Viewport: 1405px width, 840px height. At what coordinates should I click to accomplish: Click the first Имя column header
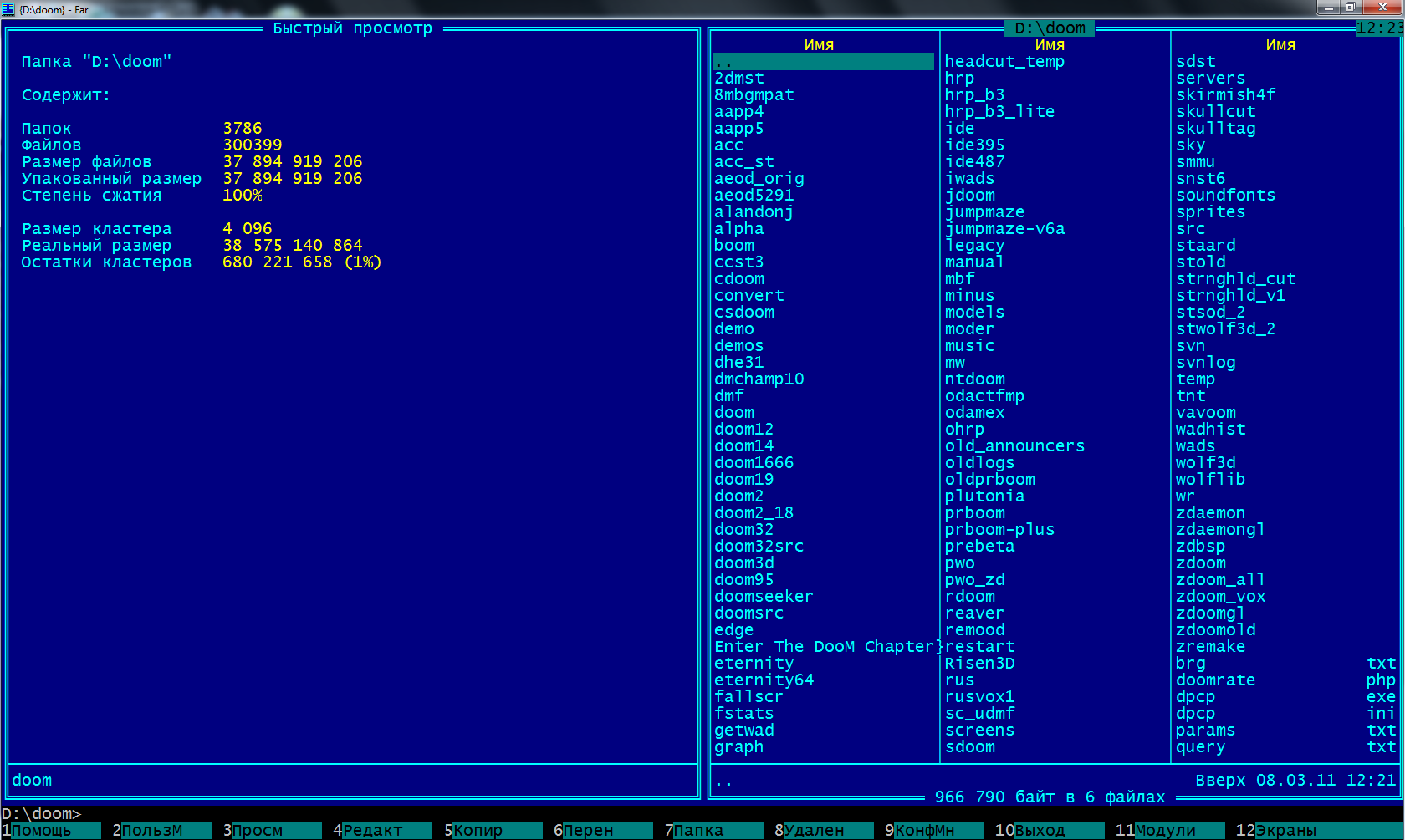pos(819,45)
